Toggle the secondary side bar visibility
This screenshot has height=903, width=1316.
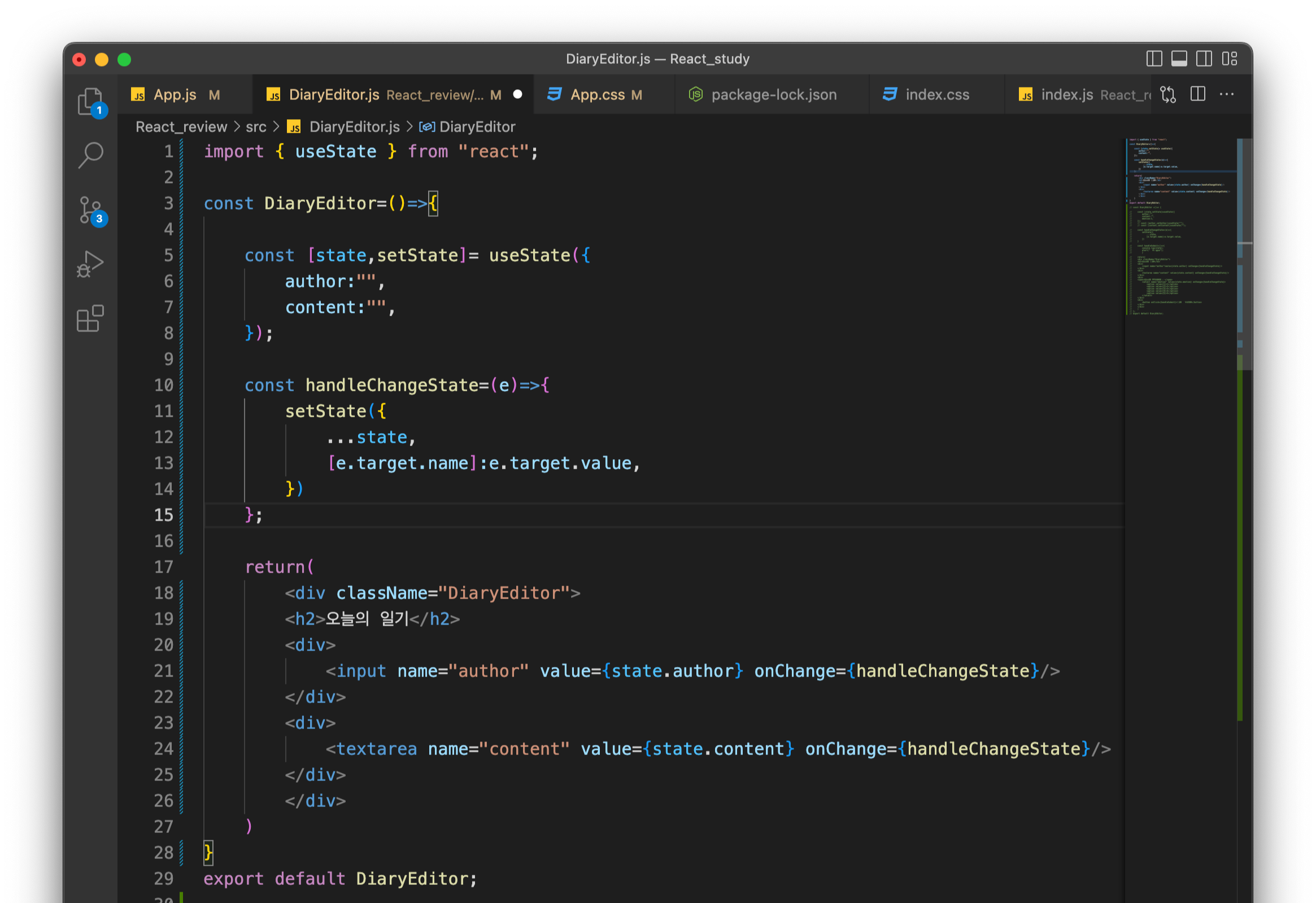point(1204,59)
